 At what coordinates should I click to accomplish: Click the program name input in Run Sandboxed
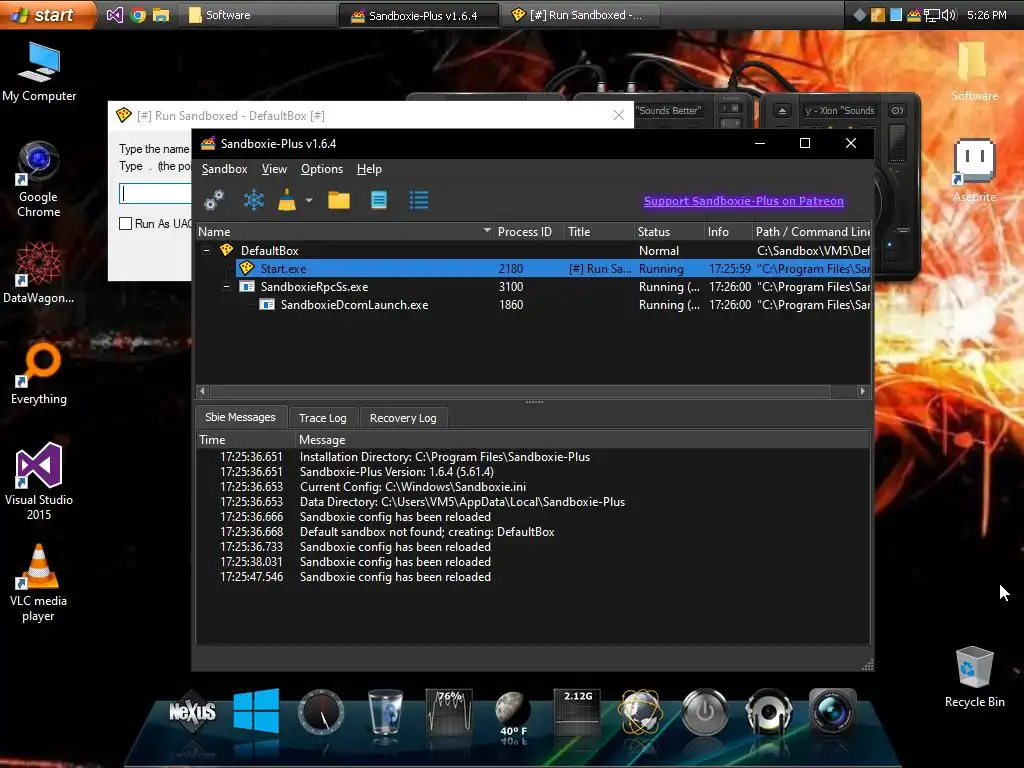click(x=155, y=193)
